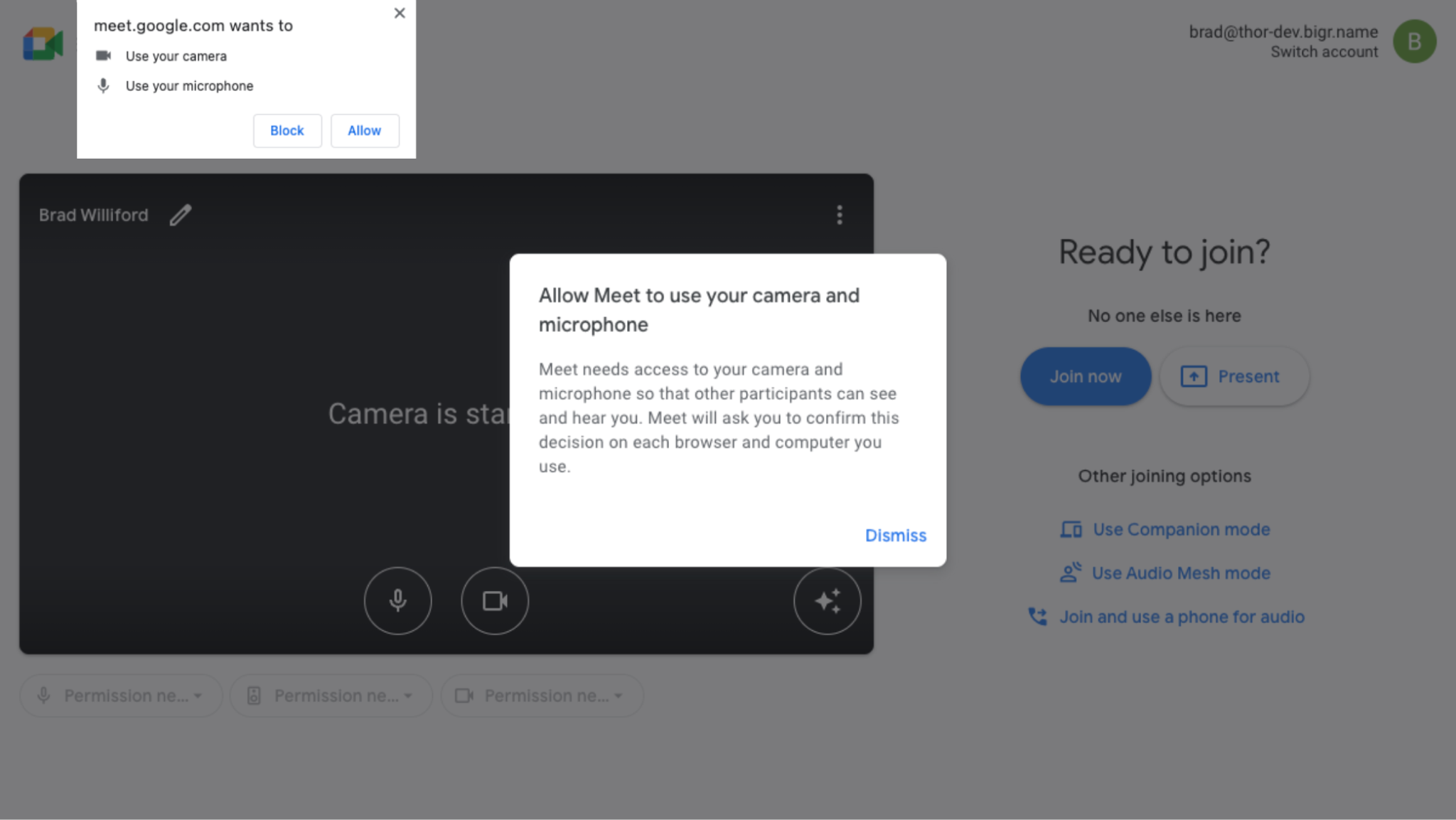Click the sparkle effects icon
Viewport: 1456px width, 820px height.
pyautogui.click(x=828, y=600)
